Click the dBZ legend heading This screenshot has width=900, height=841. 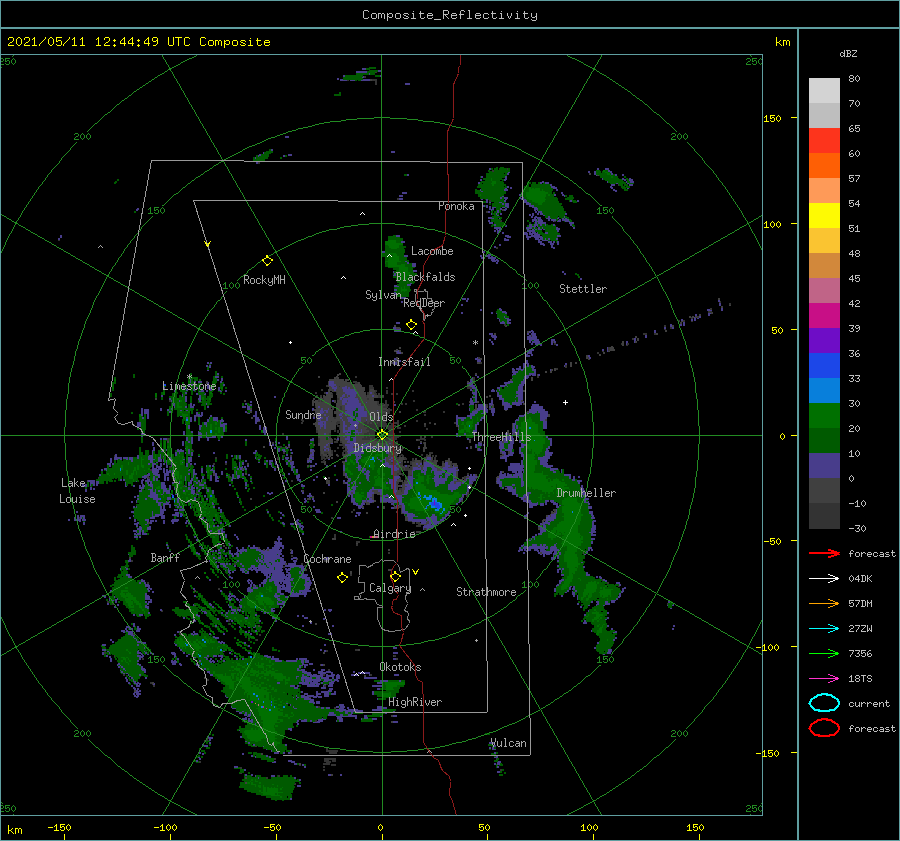pyautogui.click(x=848, y=53)
